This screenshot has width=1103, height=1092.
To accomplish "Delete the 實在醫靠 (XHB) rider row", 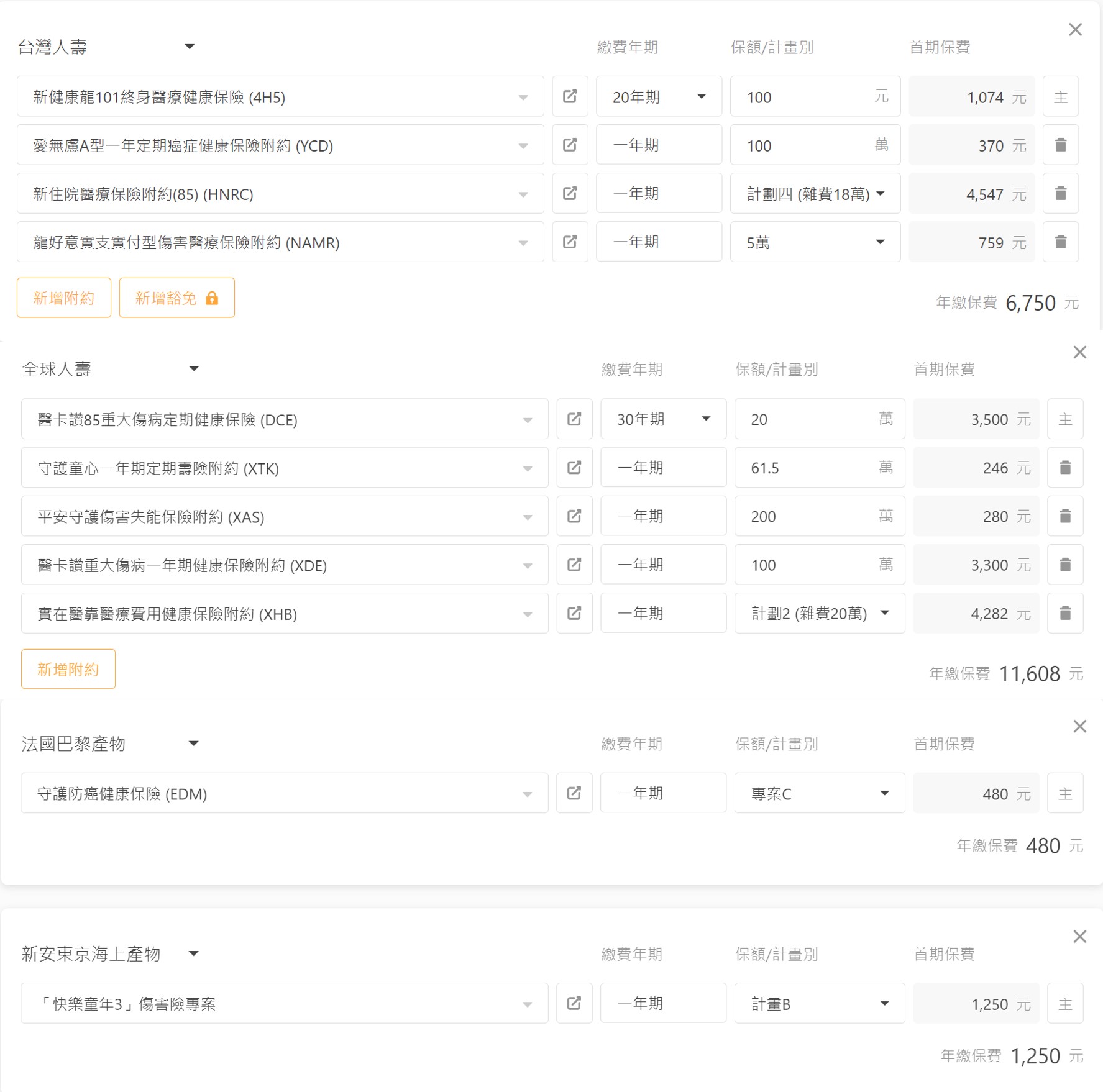I will coord(1065,613).
